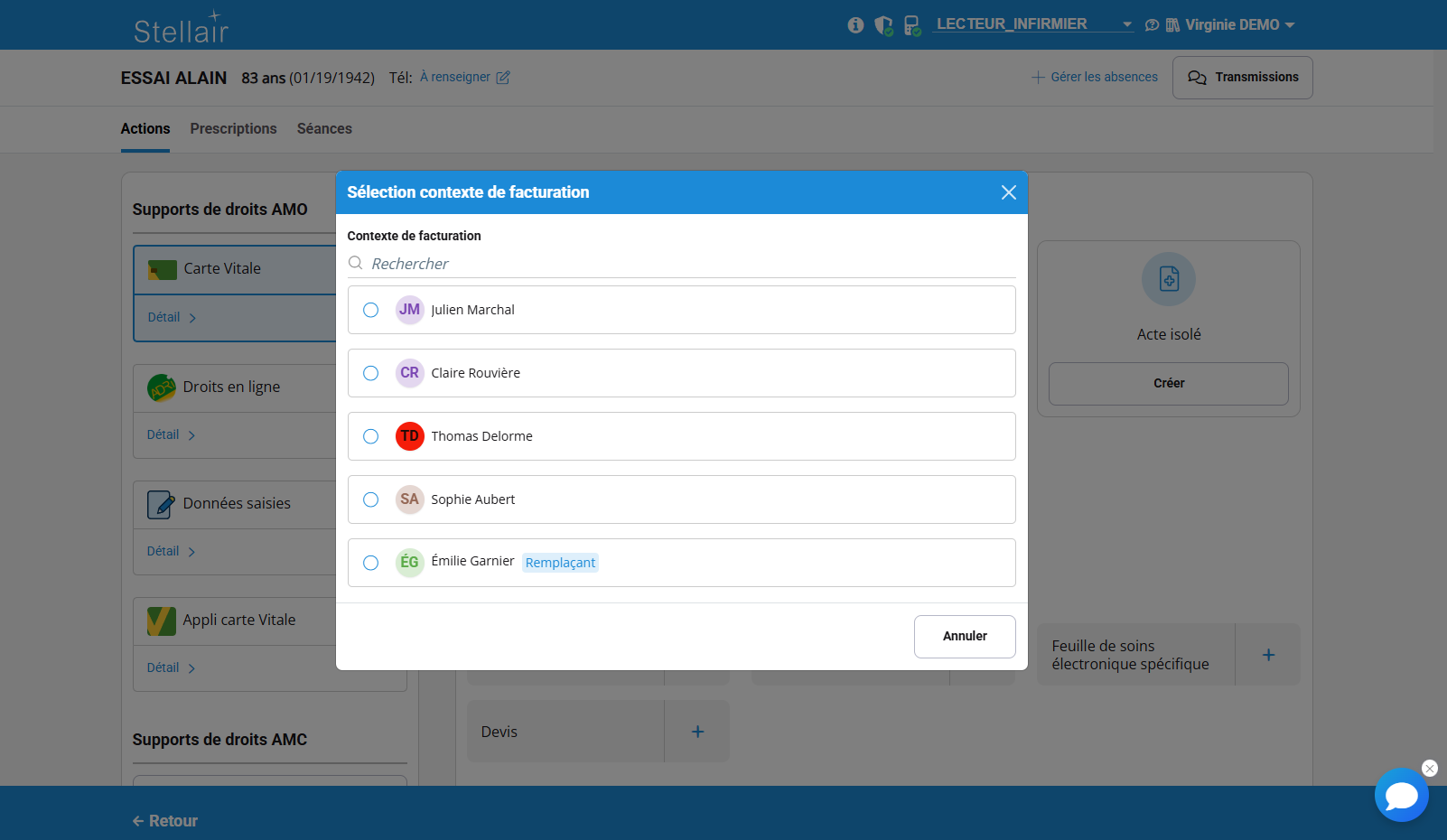1447x840 pixels.
Task: Click the chat bubble header icon
Action: (x=1152, y=25)
